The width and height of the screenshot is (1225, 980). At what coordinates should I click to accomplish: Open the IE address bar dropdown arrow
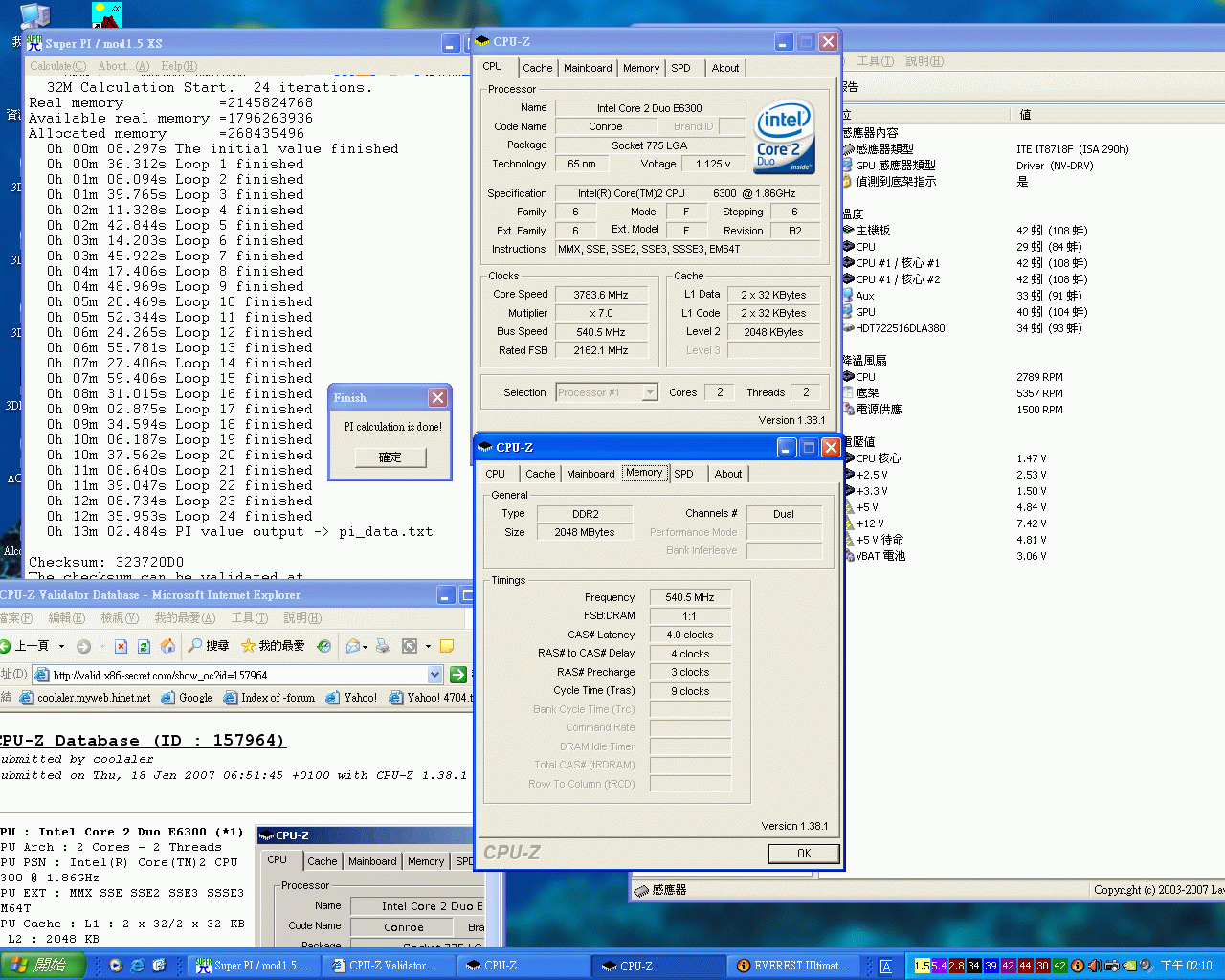tap(434, 675)
